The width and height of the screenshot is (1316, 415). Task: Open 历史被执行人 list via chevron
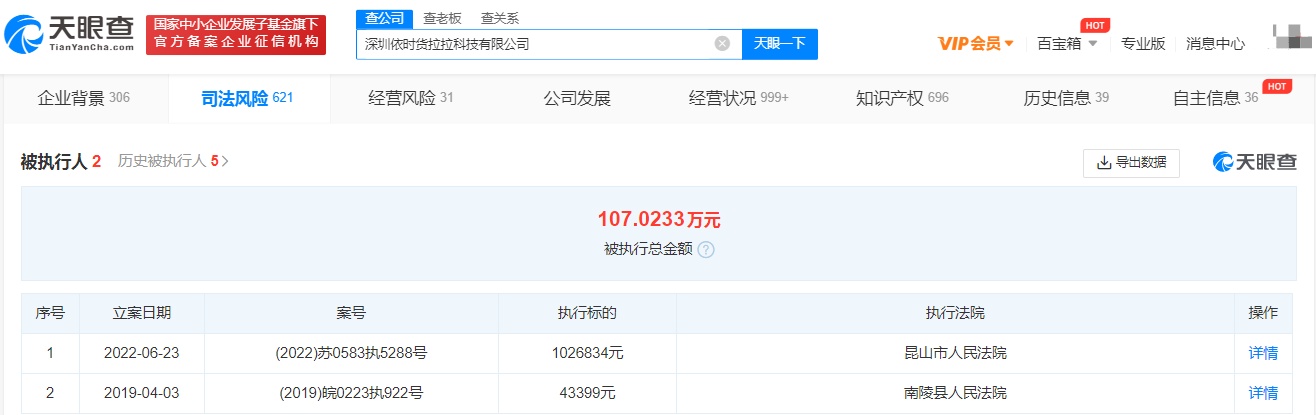tap(225, 161)
